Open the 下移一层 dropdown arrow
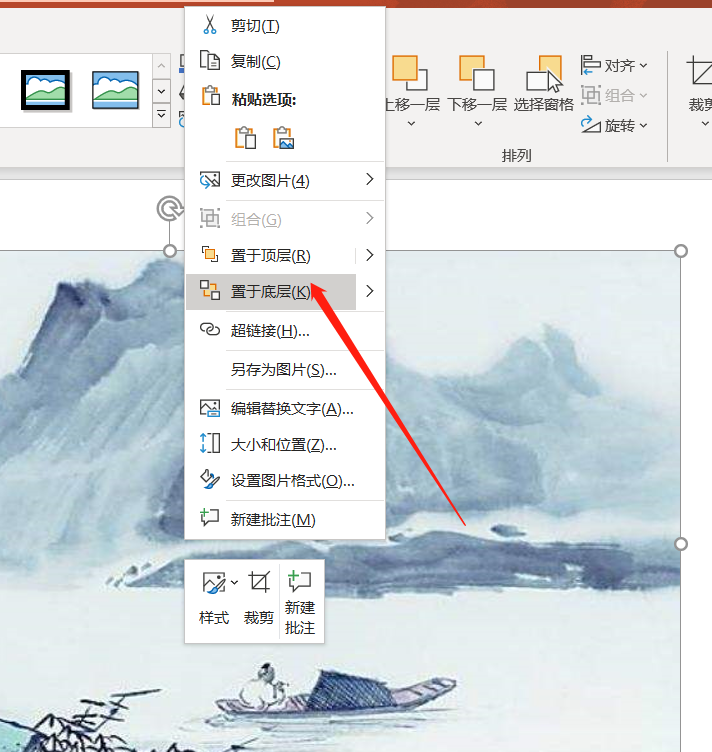 point(478,124)
